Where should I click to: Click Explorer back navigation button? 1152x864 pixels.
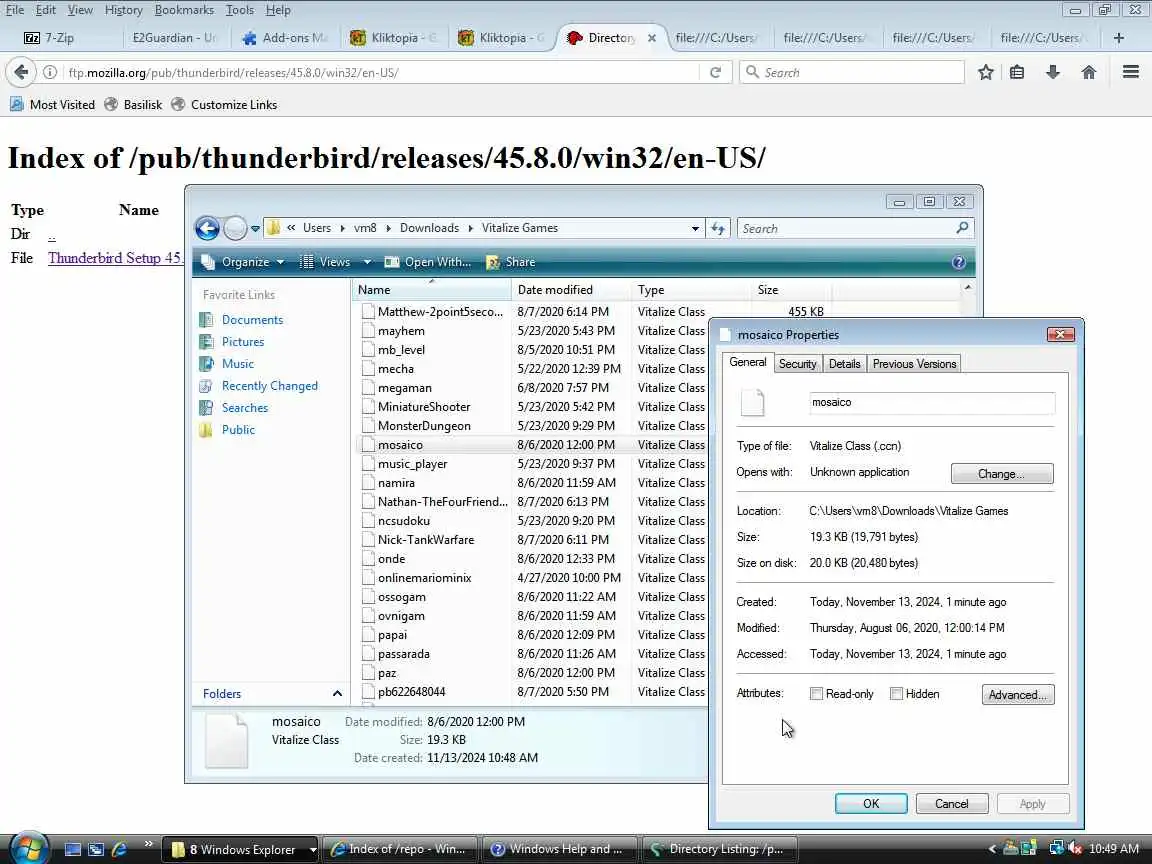click(207, 228)
